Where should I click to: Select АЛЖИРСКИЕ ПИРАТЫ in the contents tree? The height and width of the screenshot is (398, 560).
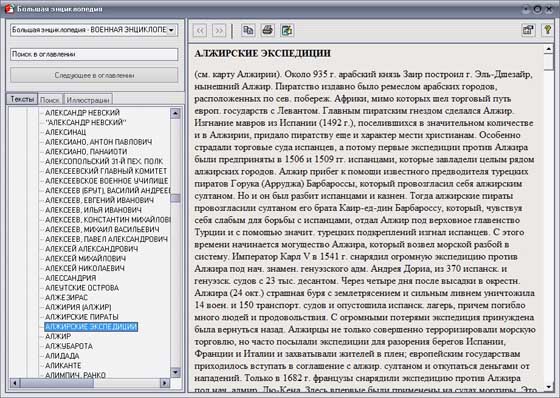[82, 317]
